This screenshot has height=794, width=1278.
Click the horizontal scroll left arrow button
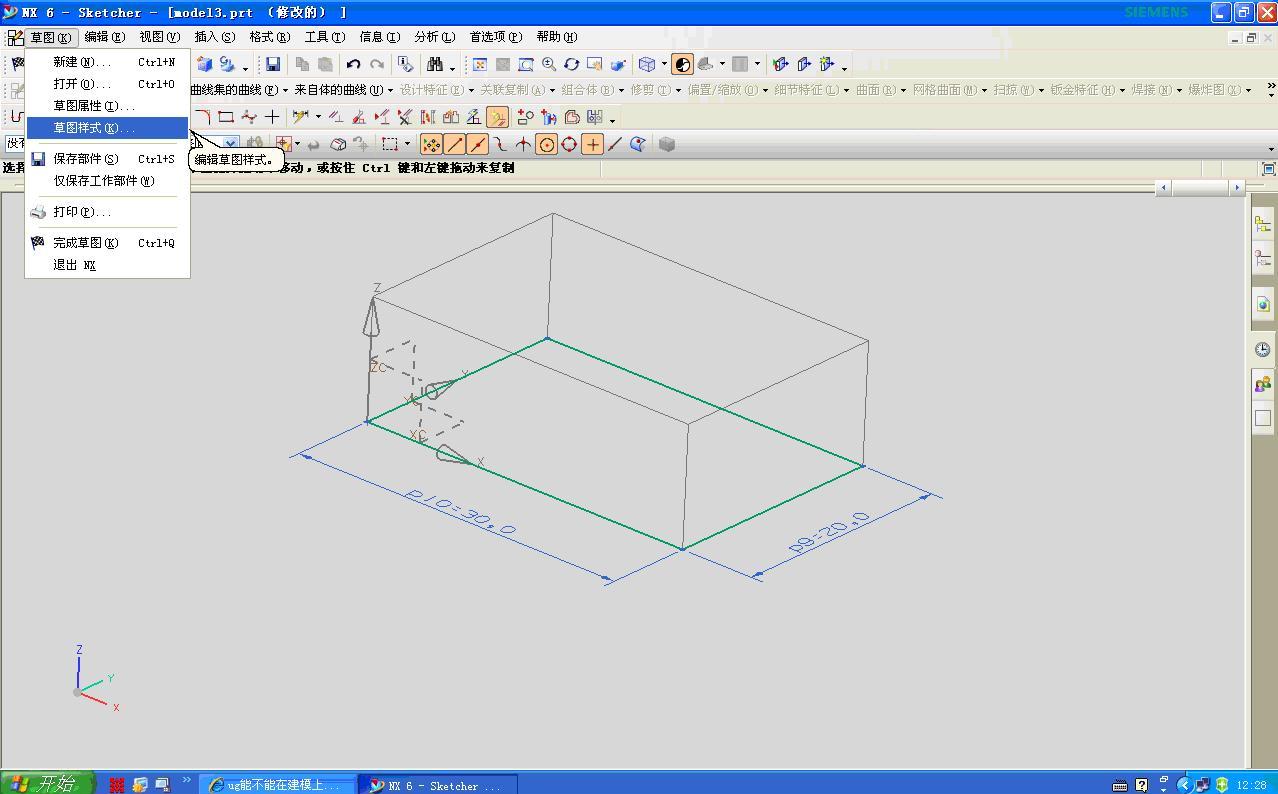click(x=1163, y=187)
